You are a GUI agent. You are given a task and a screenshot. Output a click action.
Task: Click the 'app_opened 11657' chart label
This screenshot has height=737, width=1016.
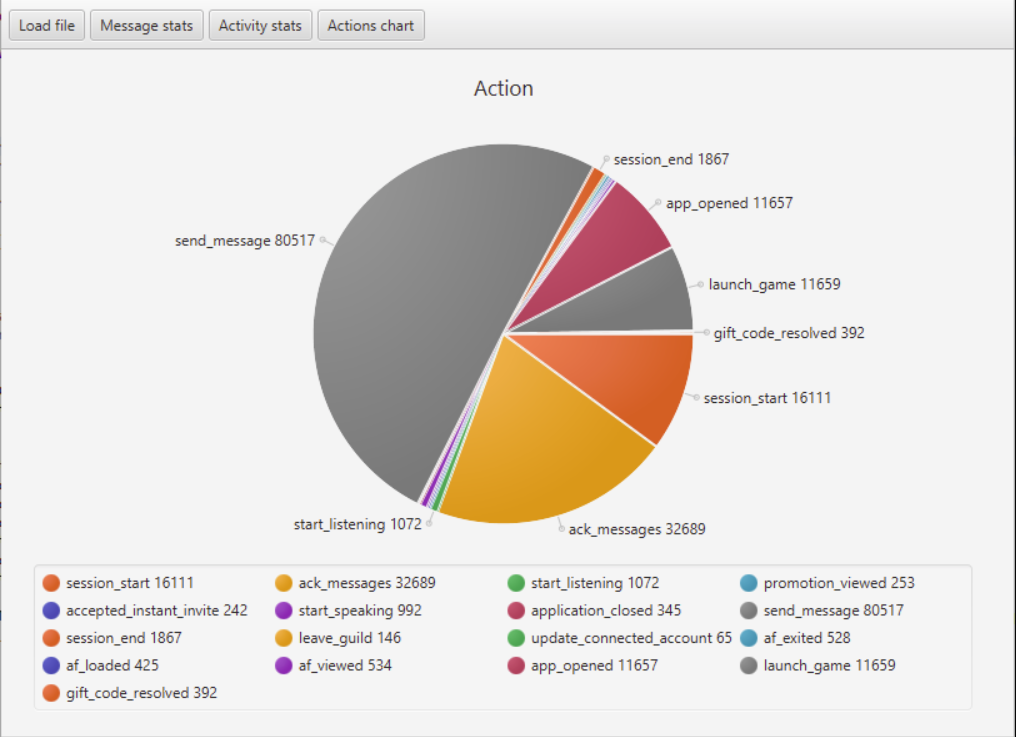[729, 204]
